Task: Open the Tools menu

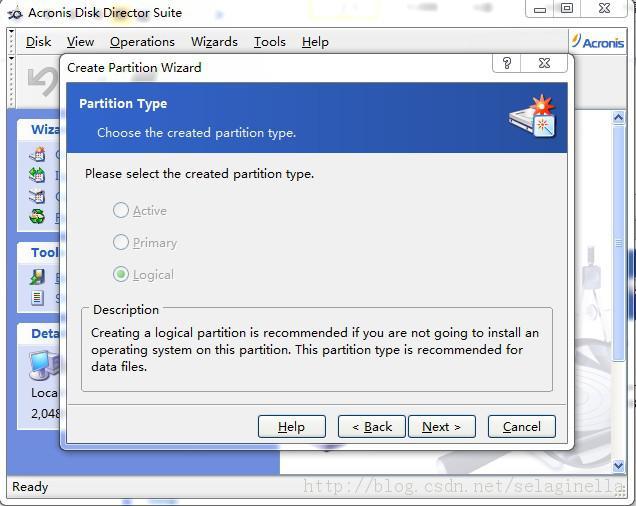Action: click(x=270, y=42)
